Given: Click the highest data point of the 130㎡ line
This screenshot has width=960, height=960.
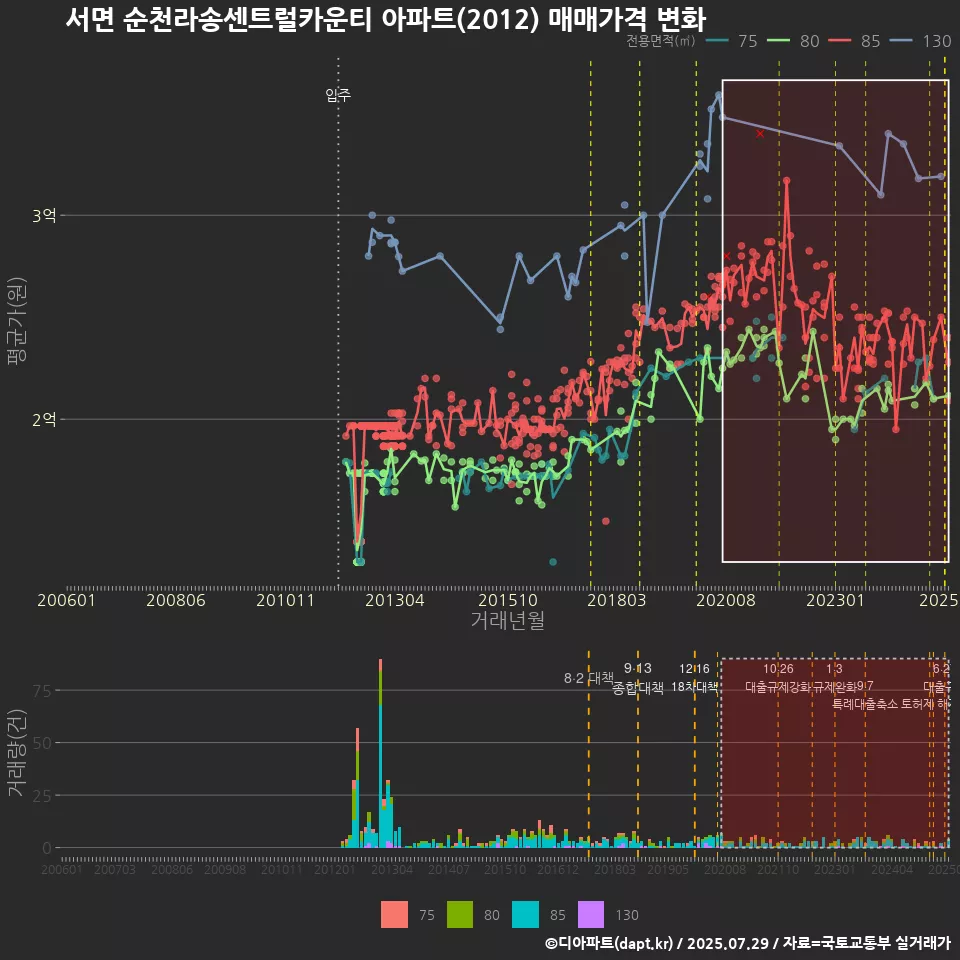Looking at the screenshot, I should tap(718, 95).
